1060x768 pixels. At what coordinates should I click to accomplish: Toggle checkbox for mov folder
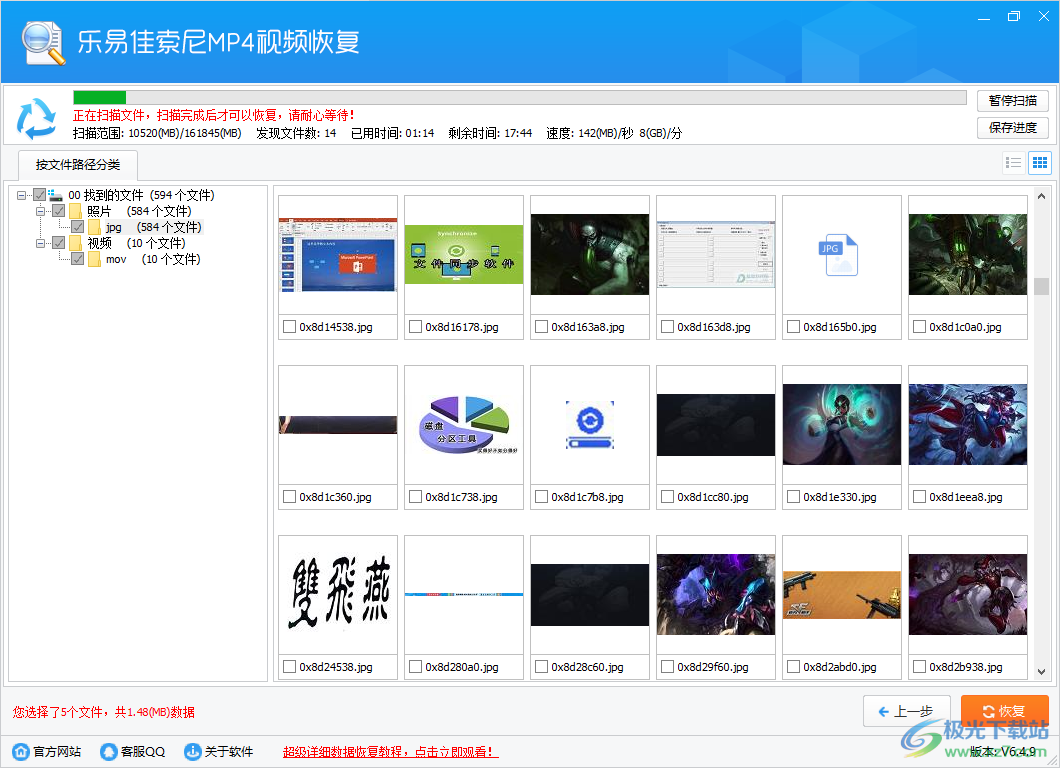(78, 259)
